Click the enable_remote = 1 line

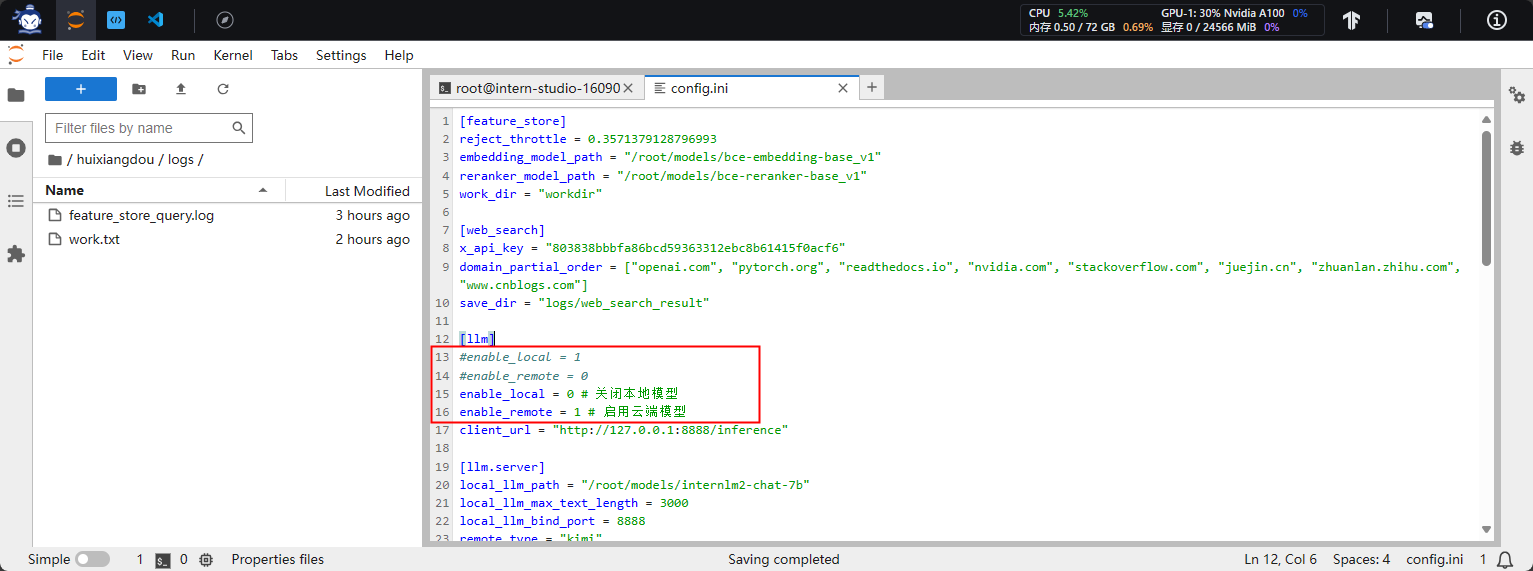tap(573, 412)
